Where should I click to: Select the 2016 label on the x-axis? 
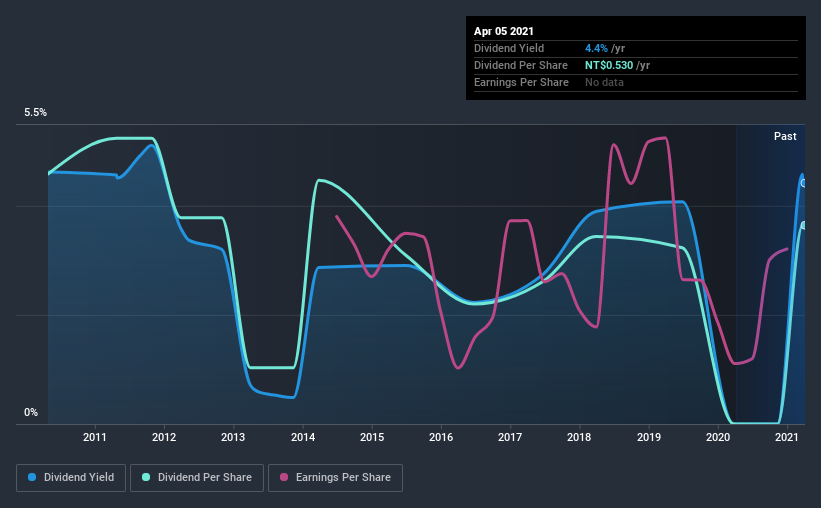441,437
